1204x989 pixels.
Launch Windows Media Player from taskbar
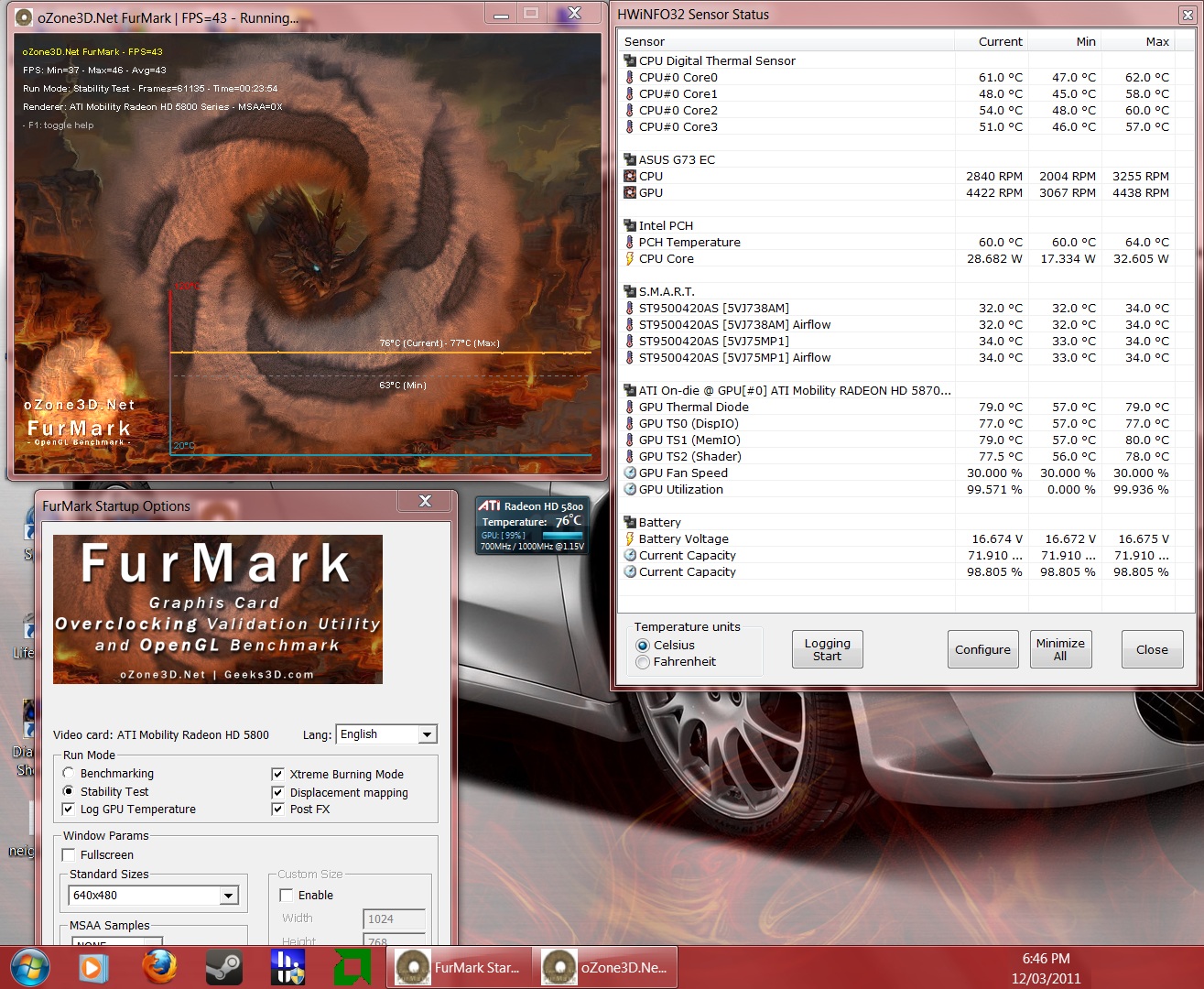(x=93, y=968)
